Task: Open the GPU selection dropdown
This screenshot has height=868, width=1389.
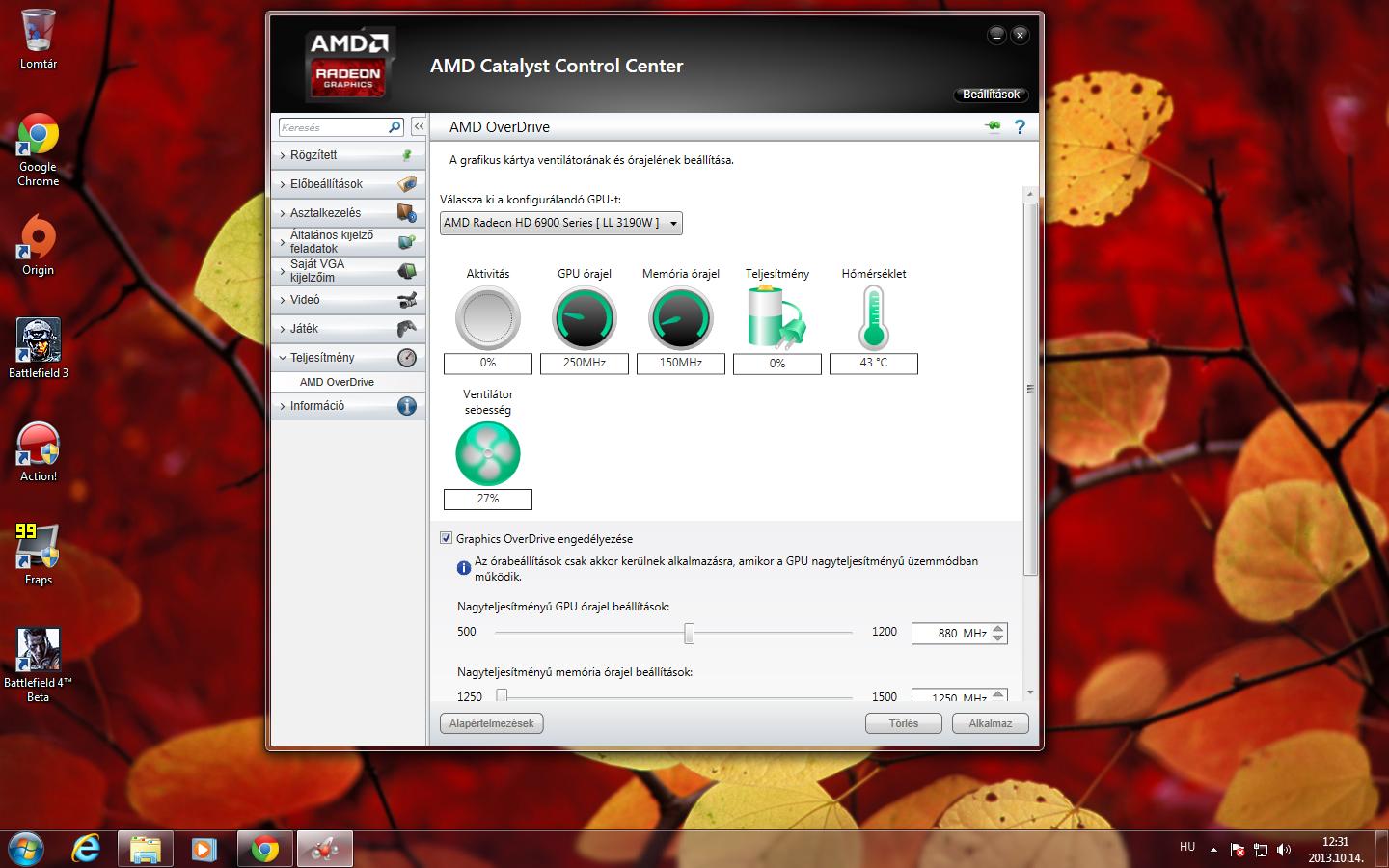Action: point(561,223)
